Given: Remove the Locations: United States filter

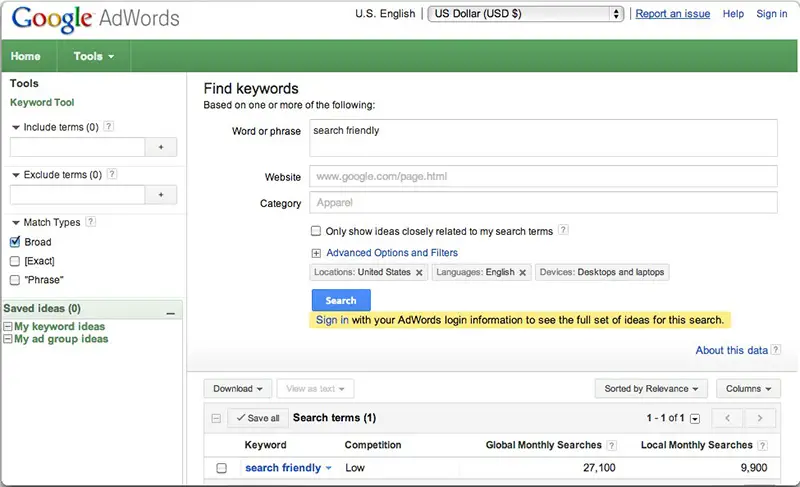Looking at the screenshot, I should pos(419,273).
